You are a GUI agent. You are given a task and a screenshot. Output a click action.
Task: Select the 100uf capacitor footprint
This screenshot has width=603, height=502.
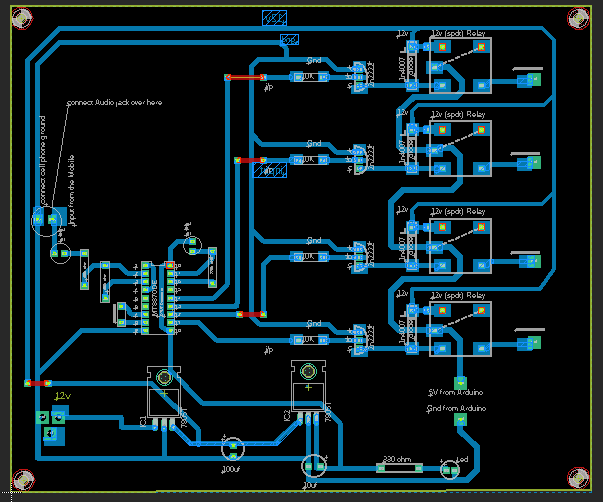point(233,449)
